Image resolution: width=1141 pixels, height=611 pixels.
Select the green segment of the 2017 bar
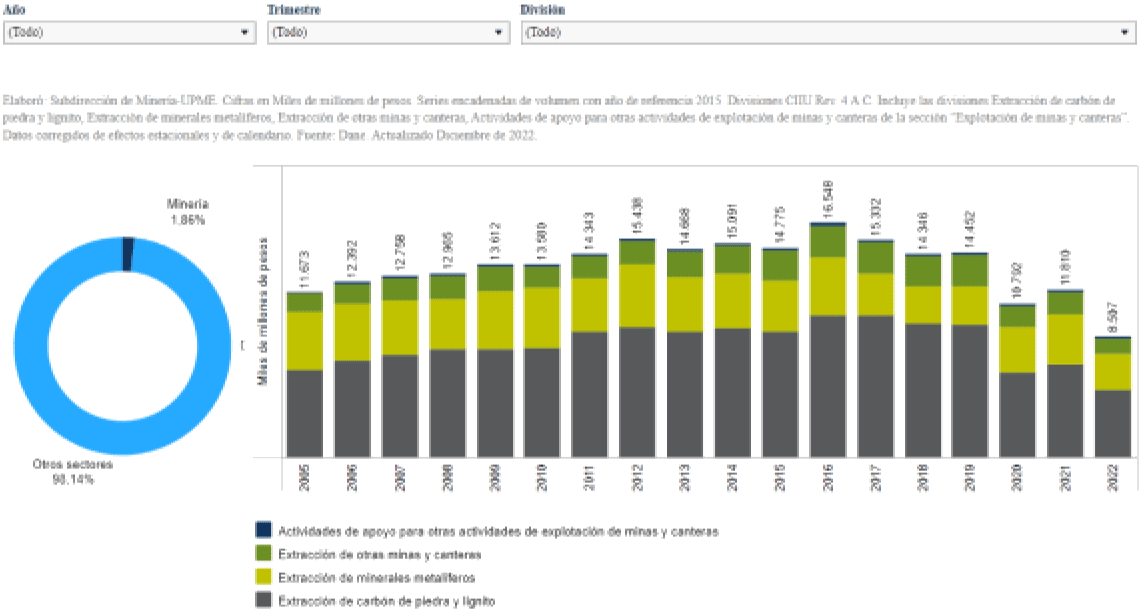[875, 258]
